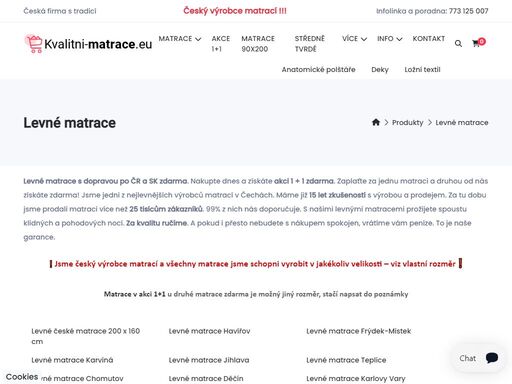Click the red vlastní rozměr announcement
Viewport: 512px width, 384px height.
click(x=256, y=264)
